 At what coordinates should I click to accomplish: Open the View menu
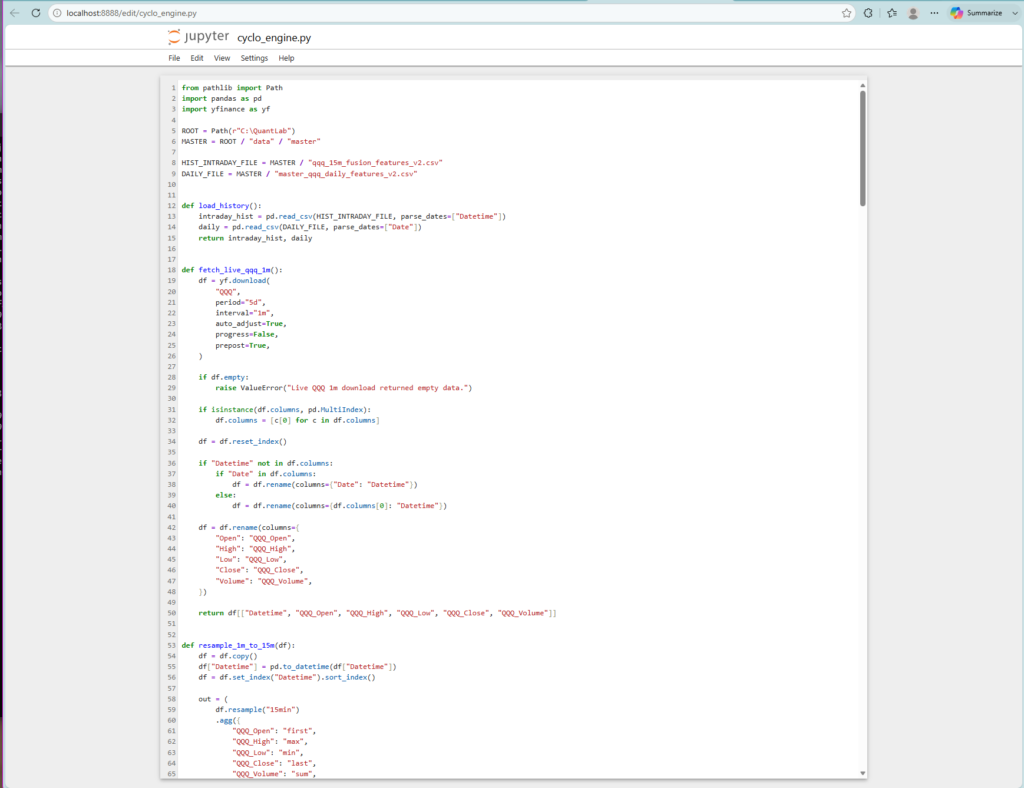(222, 58)
